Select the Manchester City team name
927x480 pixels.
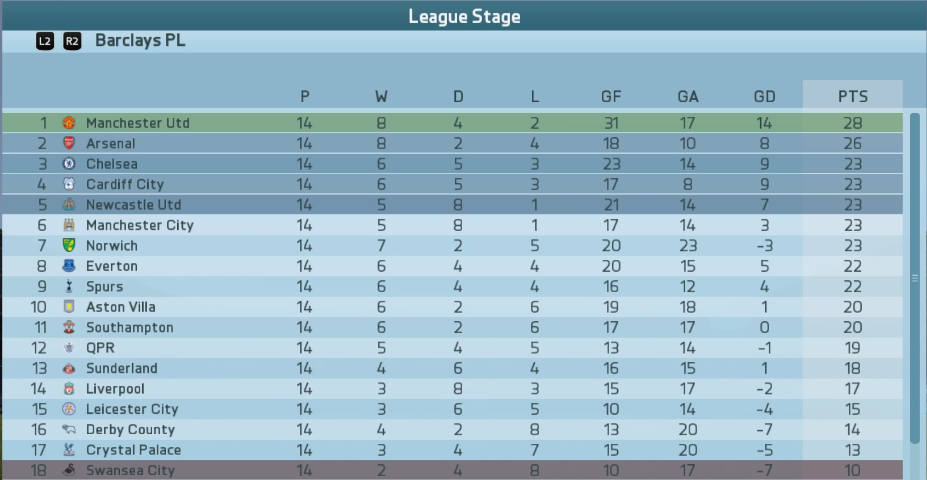click(x=140, y=225)
